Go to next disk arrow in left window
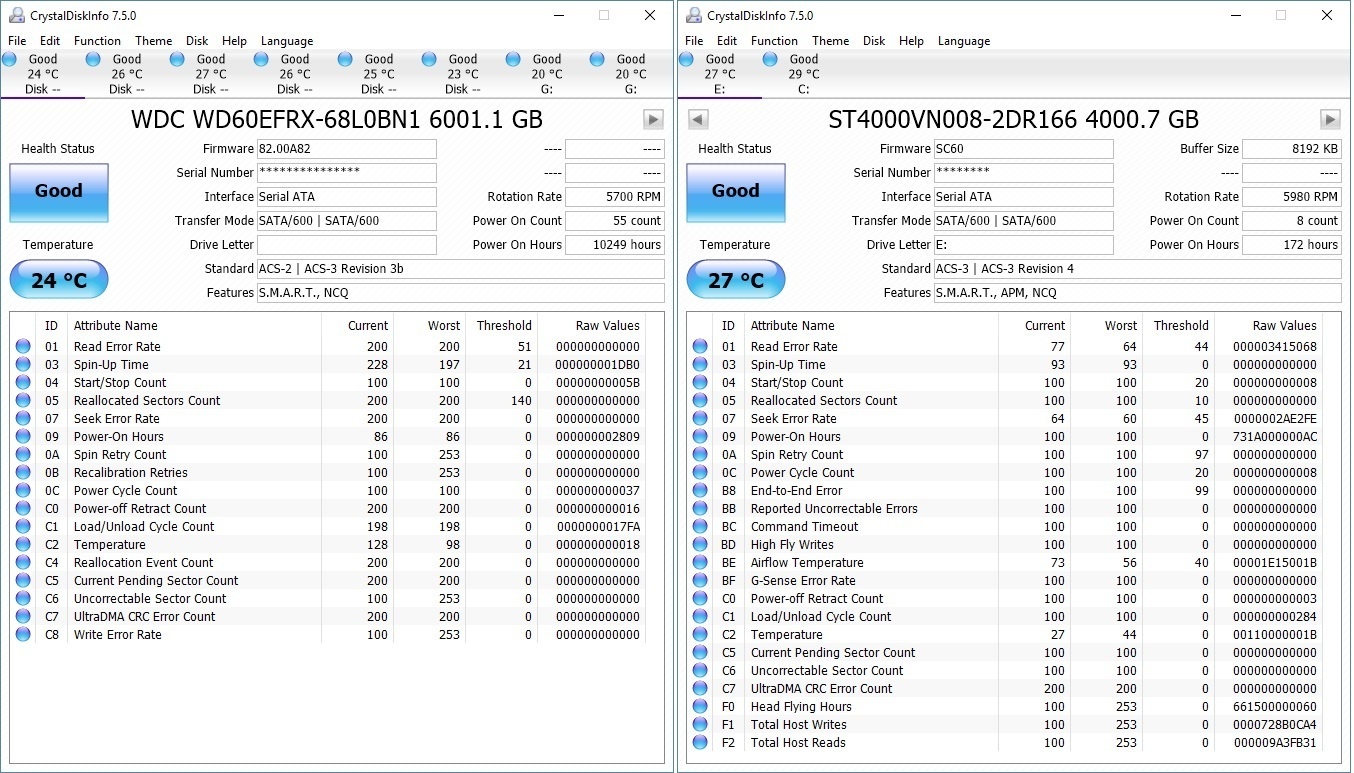Viewport: 1354px width, 773px height. tap(653, 120)
